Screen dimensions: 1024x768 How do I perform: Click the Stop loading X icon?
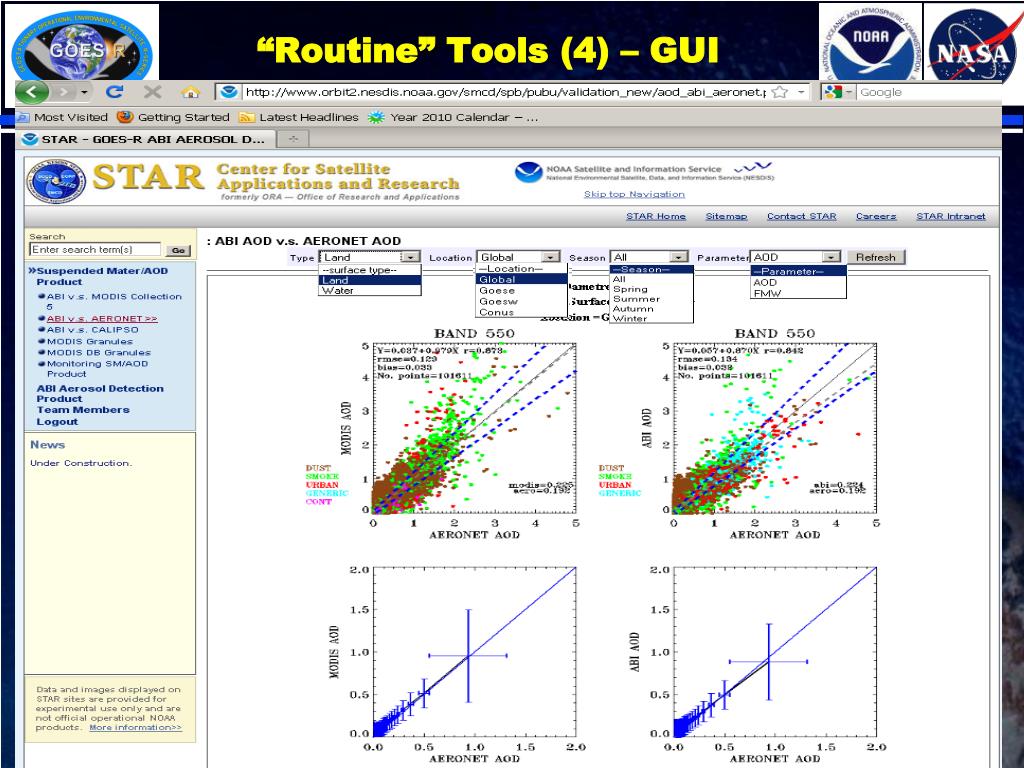153,92
